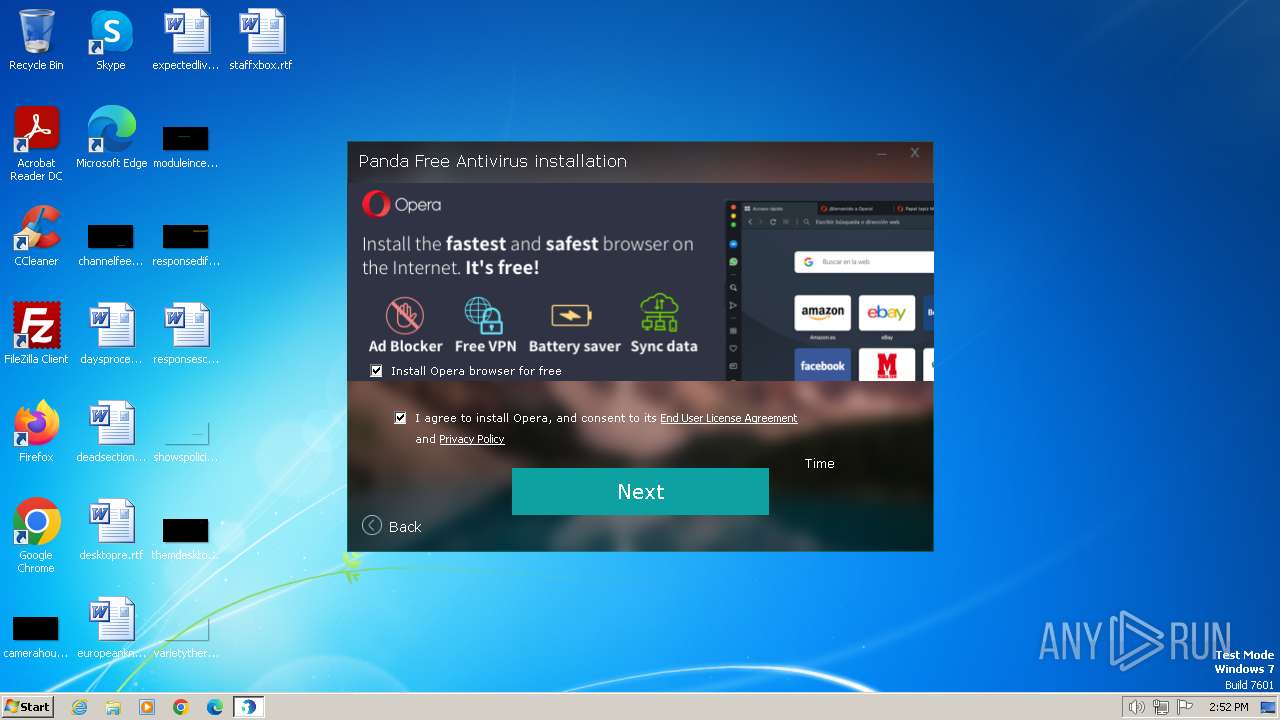The width and height of the screenshot is (1280, 720).
Task: Select the Recycle Bin desktop icon
Action: click(x=36, y=41)
